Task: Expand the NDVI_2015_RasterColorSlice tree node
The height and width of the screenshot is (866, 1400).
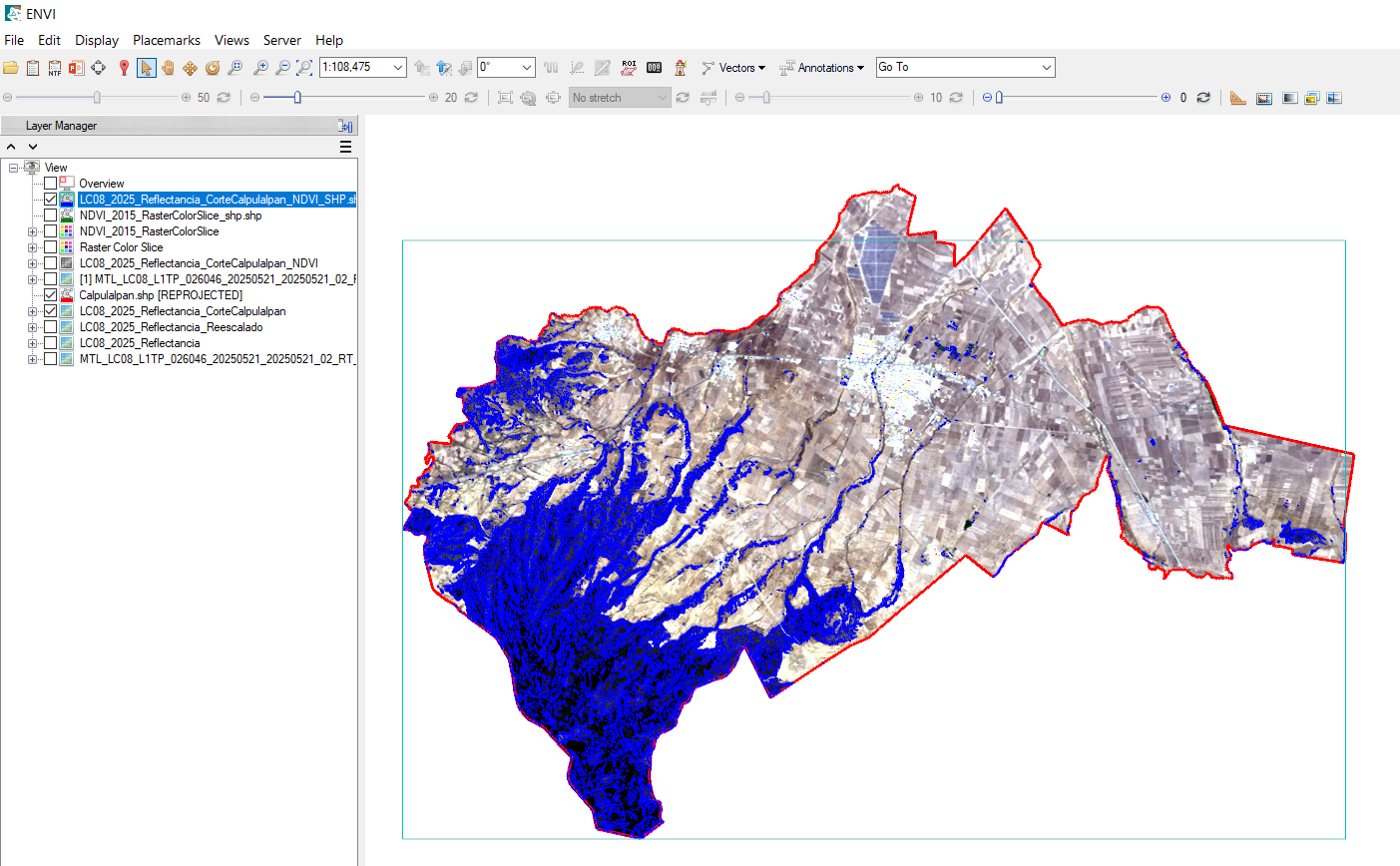Action: pos(33,231)
